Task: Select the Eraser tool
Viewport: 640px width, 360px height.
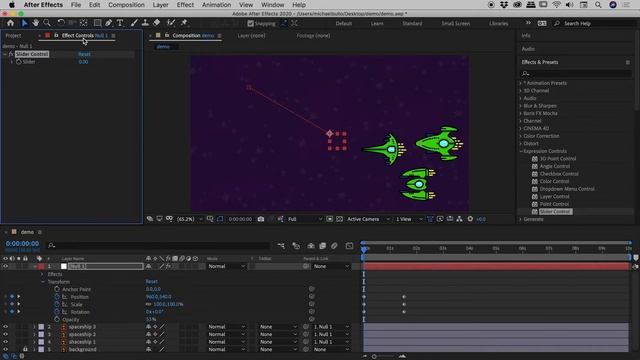Action: (x=157, y=23)
